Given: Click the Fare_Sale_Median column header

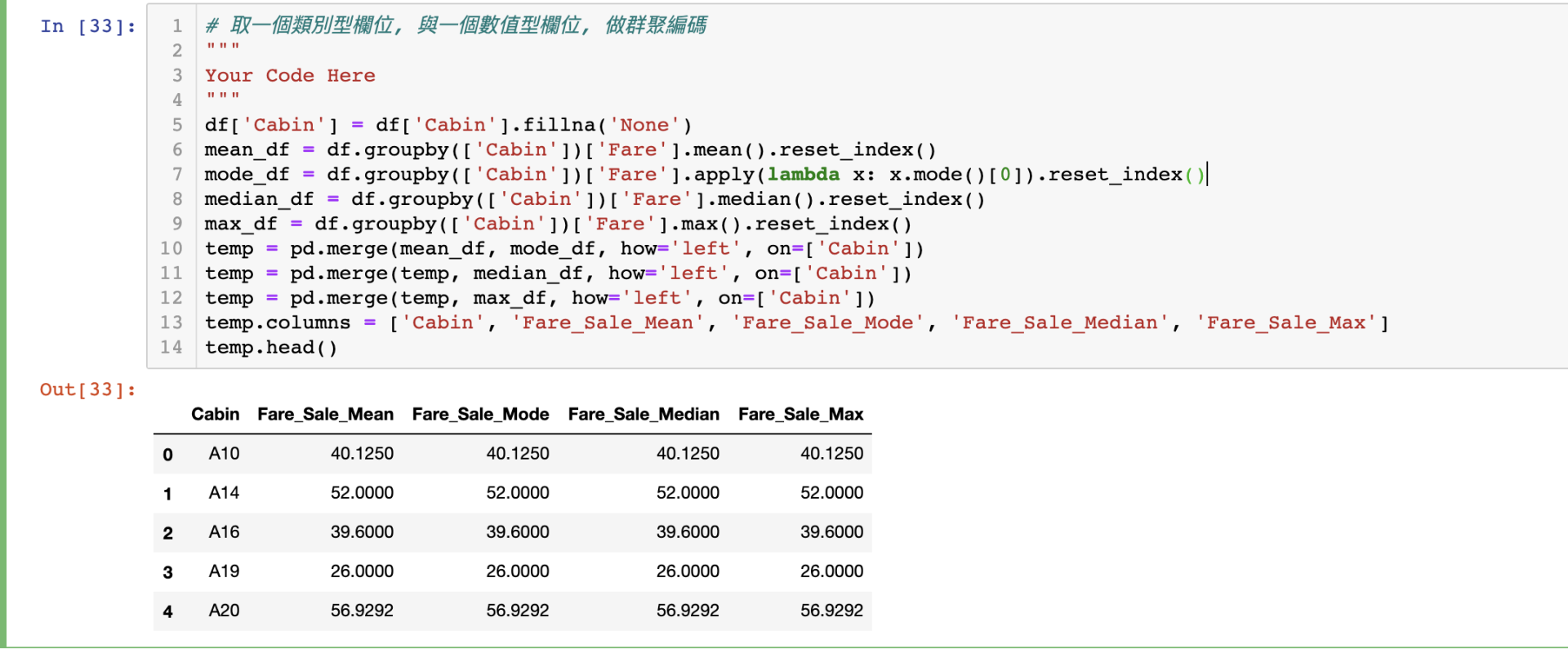Looking at the screenshot, I should point(644,415).
